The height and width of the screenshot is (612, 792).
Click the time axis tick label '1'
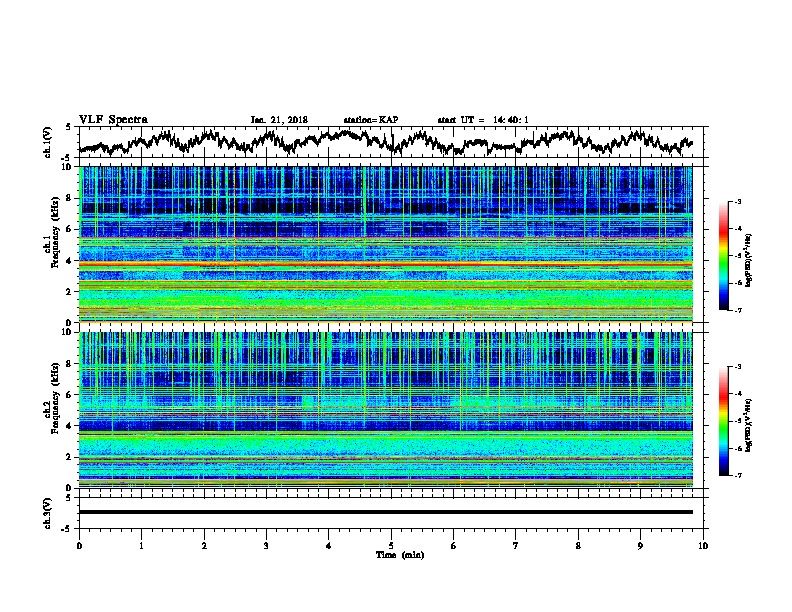[141, 546]
